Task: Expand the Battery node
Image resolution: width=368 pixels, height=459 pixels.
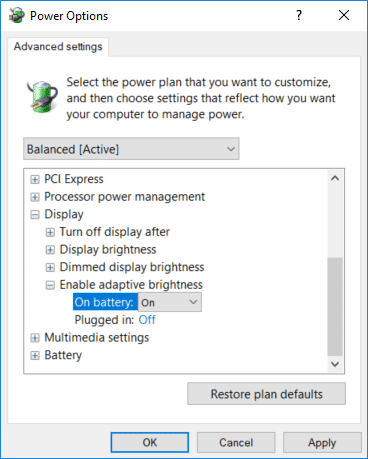Action: coord(34,356)
